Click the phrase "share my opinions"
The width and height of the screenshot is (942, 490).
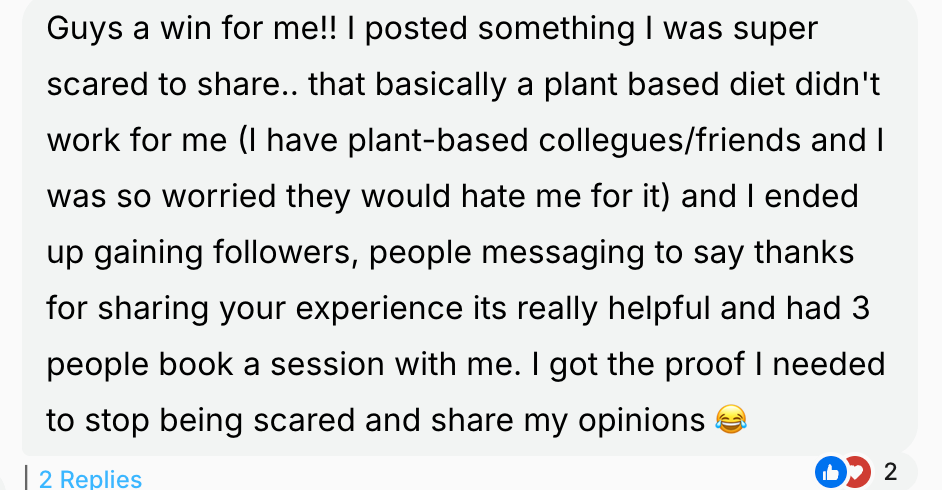click(568, 420)
